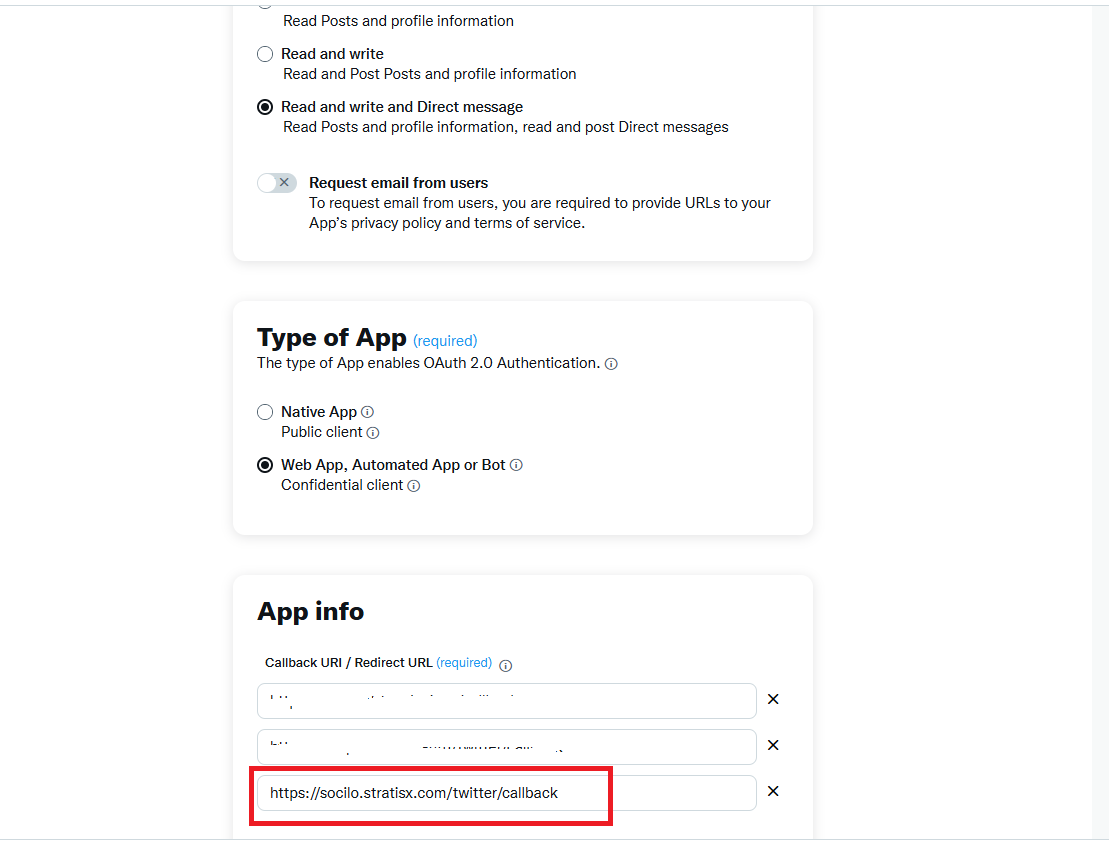Toggle Request email from users switch
1109x865 pixels.
point(277,183)
